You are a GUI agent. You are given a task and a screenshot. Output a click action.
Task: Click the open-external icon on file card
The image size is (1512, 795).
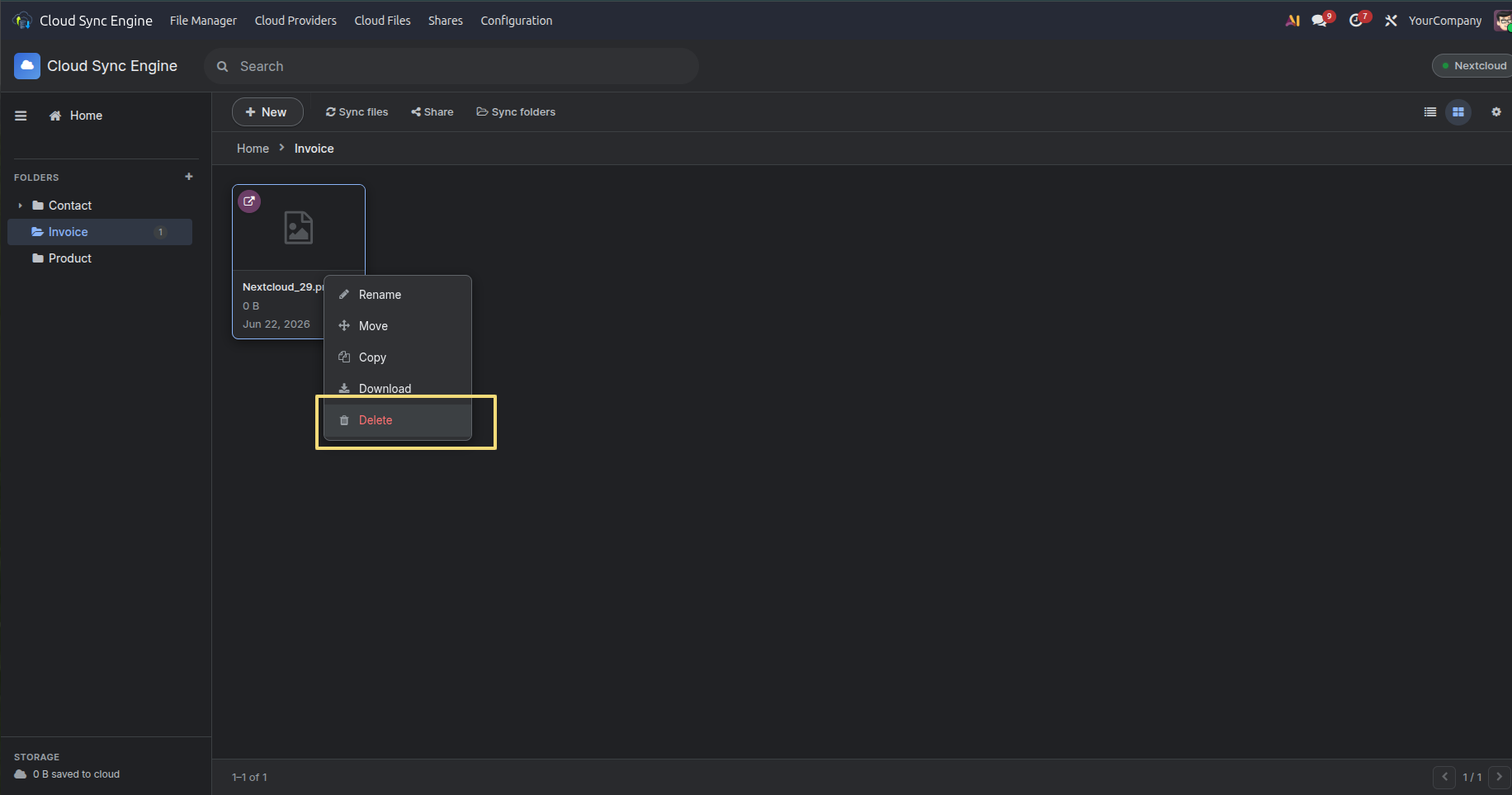249,201
